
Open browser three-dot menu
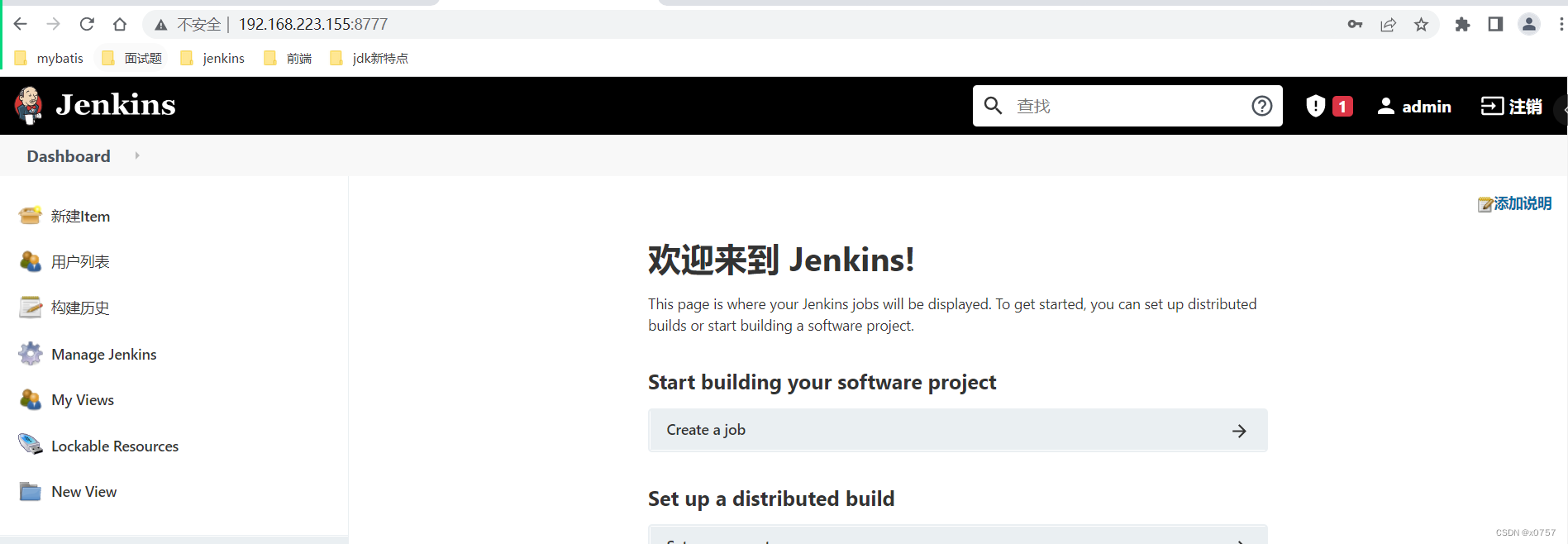point(1561,24)
